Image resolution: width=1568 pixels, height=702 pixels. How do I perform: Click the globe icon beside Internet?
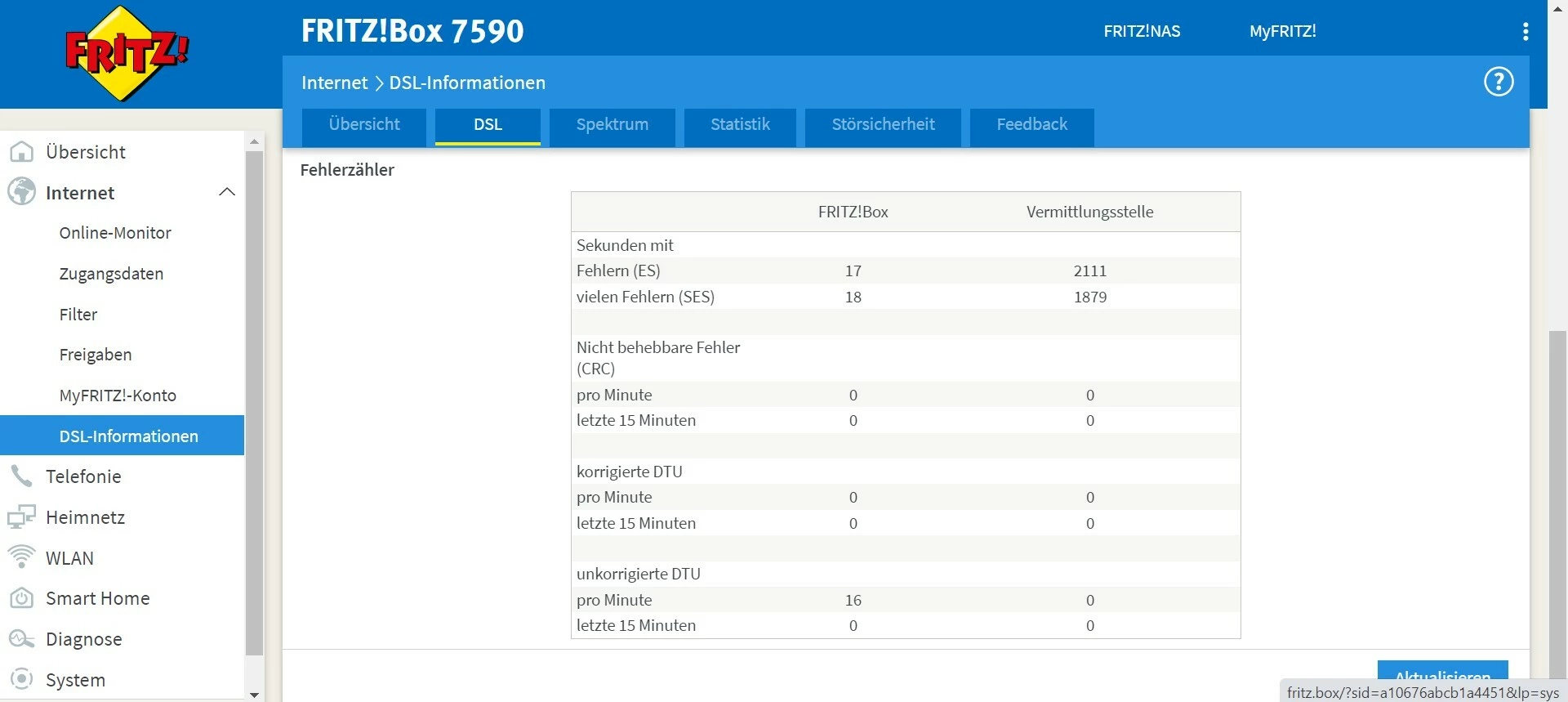tap(21, 192)
